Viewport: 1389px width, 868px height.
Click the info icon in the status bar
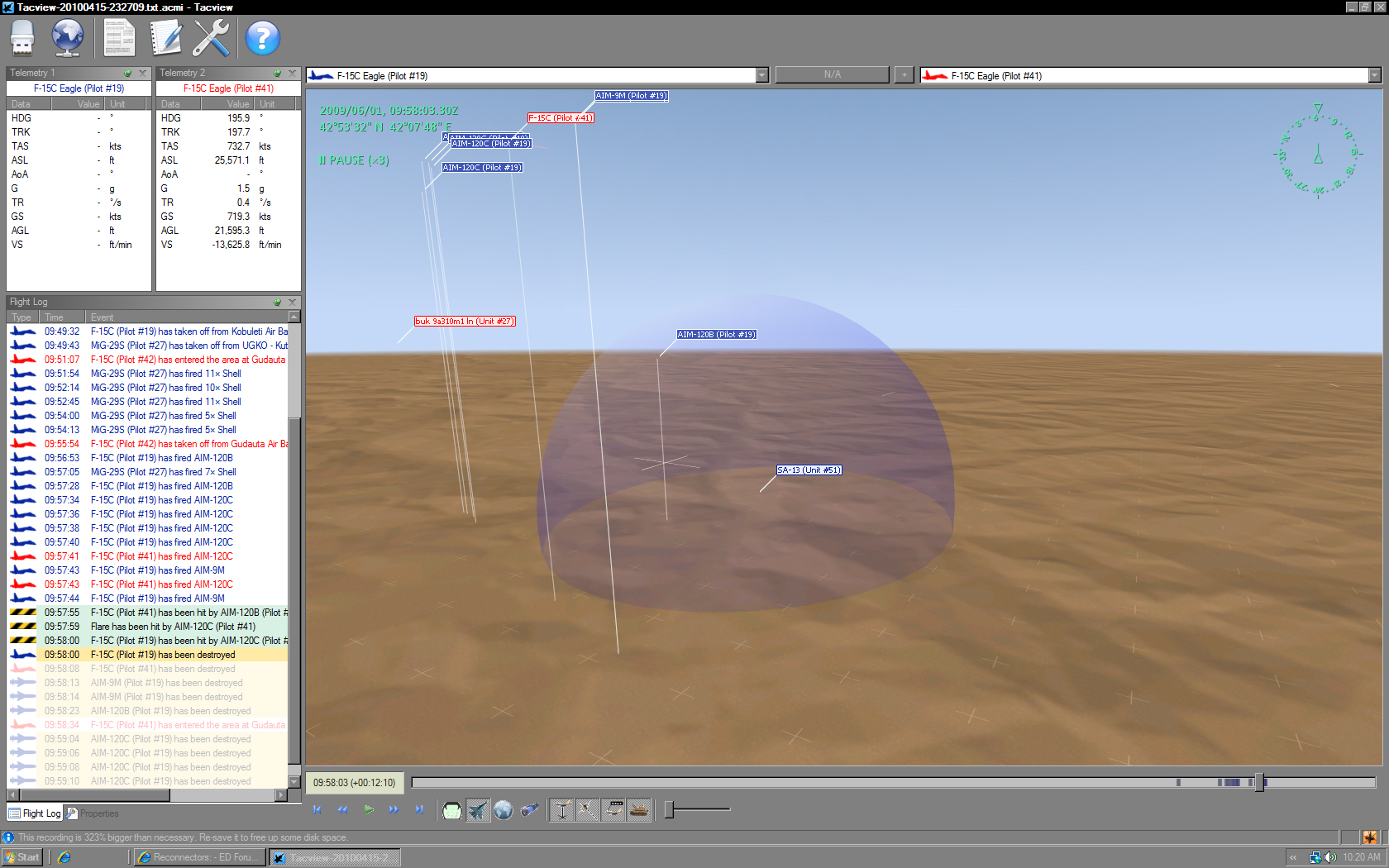[8, 837]
